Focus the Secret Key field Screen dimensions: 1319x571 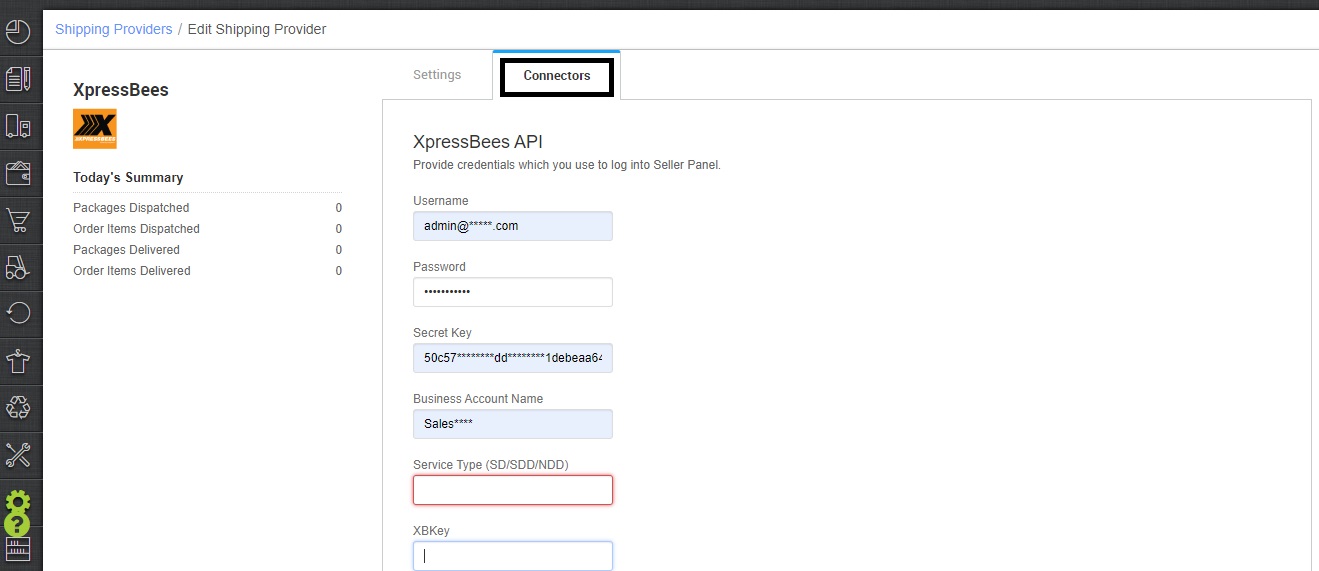[x=513, y=358]
